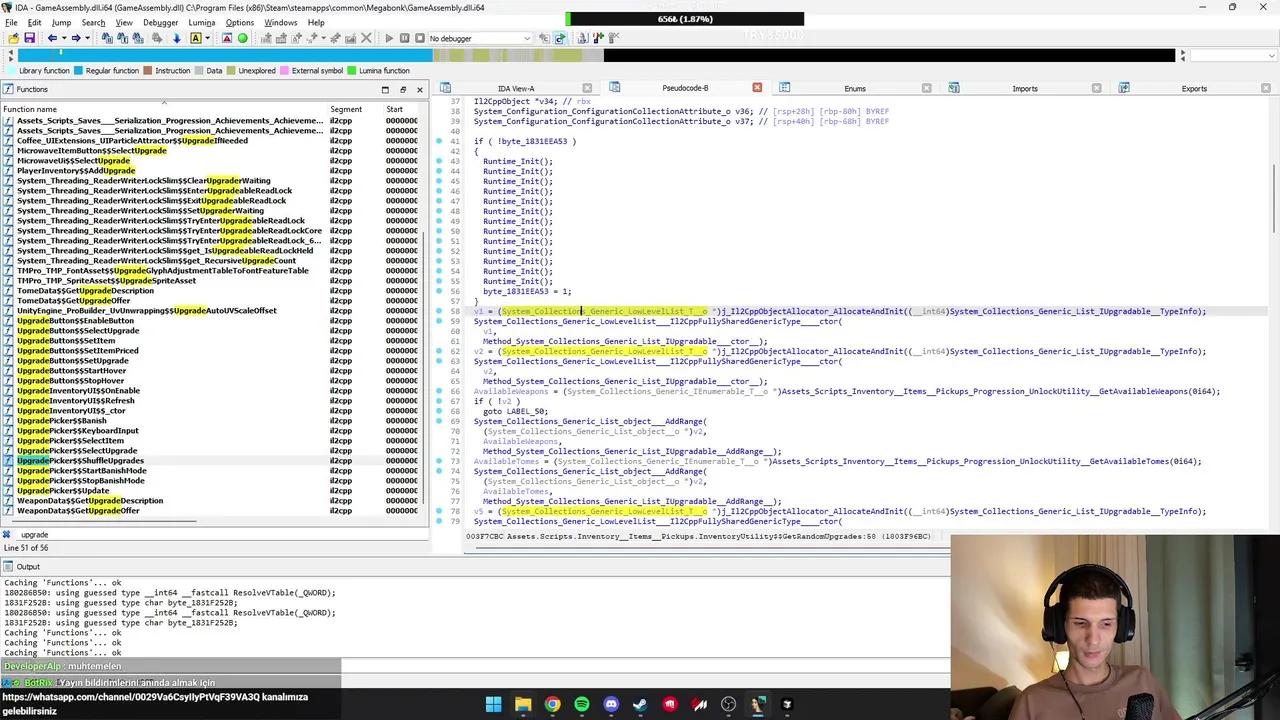Viewport: 1280px width, 720px height.
Task: Open the Debugger menu
Action: [160, 22]
